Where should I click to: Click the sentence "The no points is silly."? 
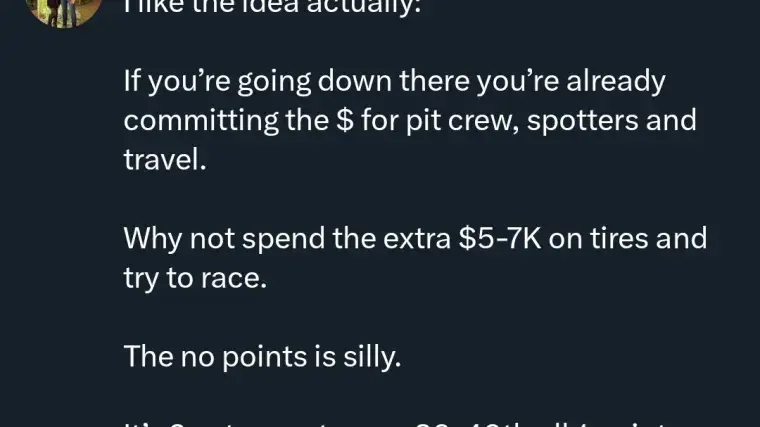[262, 356]
